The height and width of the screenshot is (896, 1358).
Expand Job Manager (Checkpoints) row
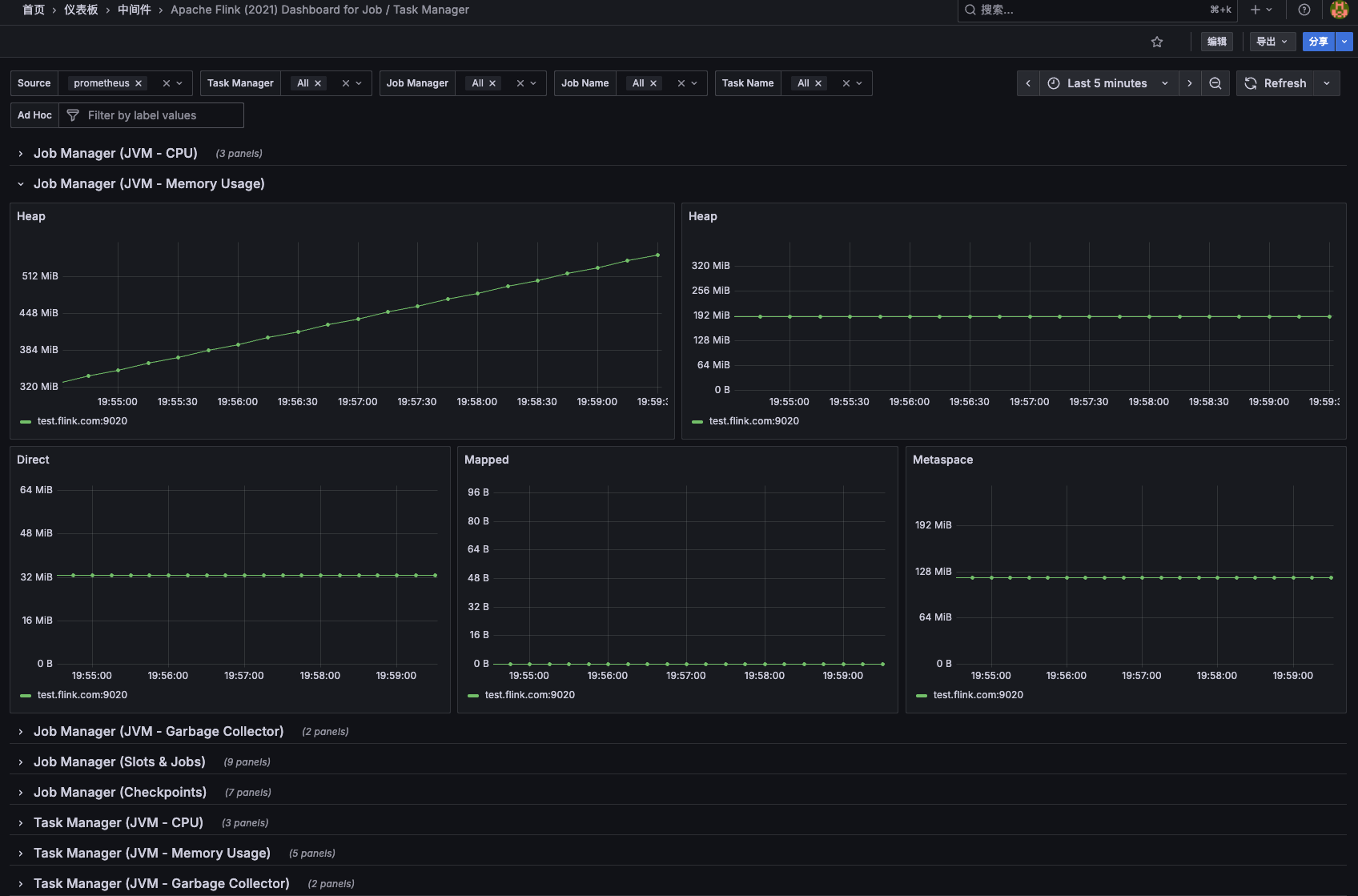(120, 792)
